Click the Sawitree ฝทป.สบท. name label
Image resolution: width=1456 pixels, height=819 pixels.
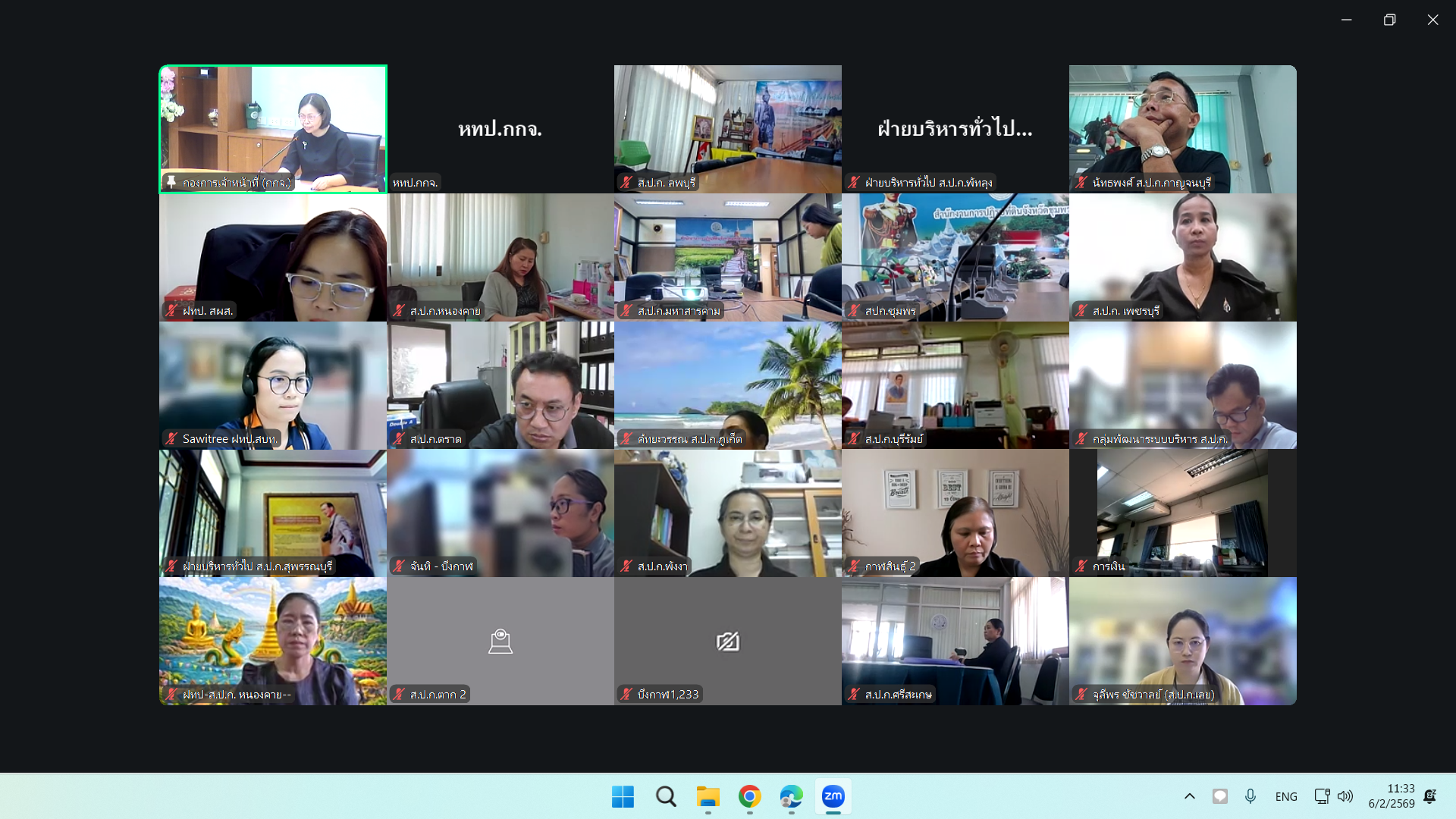pyautogui.click(x=231, y=439)
